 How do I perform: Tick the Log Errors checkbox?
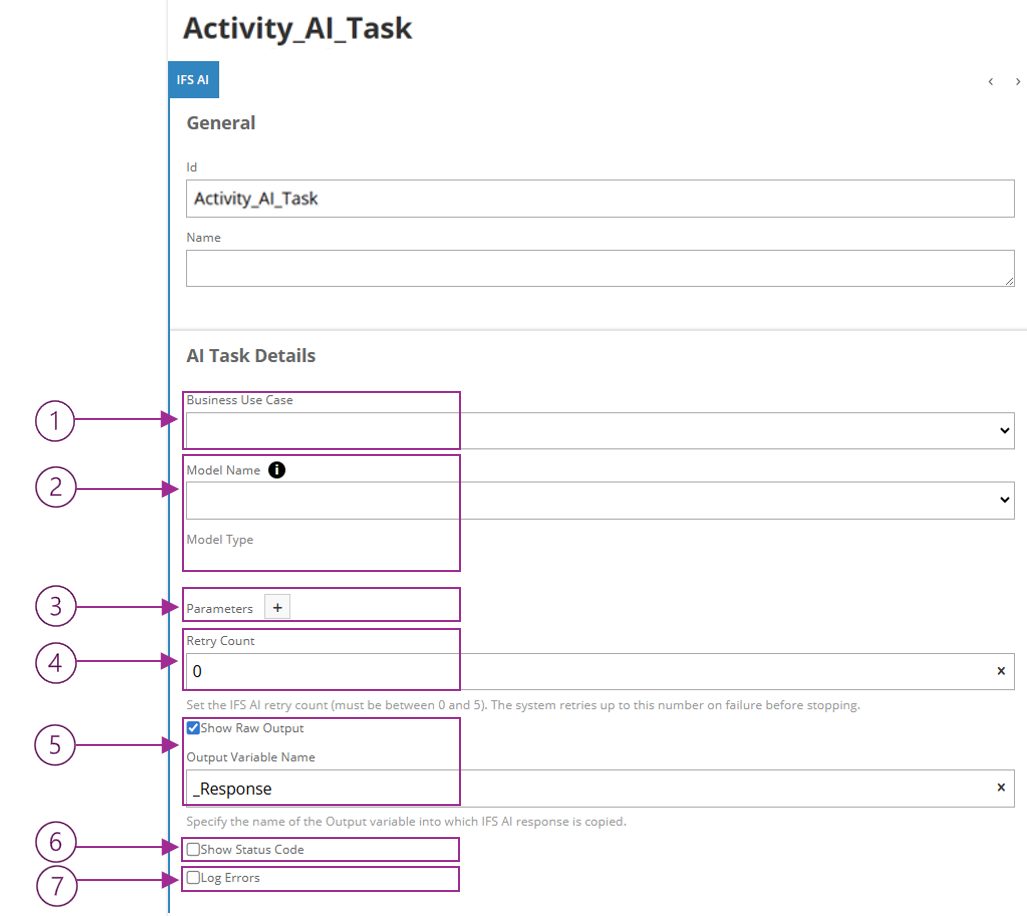pos(193,878)
